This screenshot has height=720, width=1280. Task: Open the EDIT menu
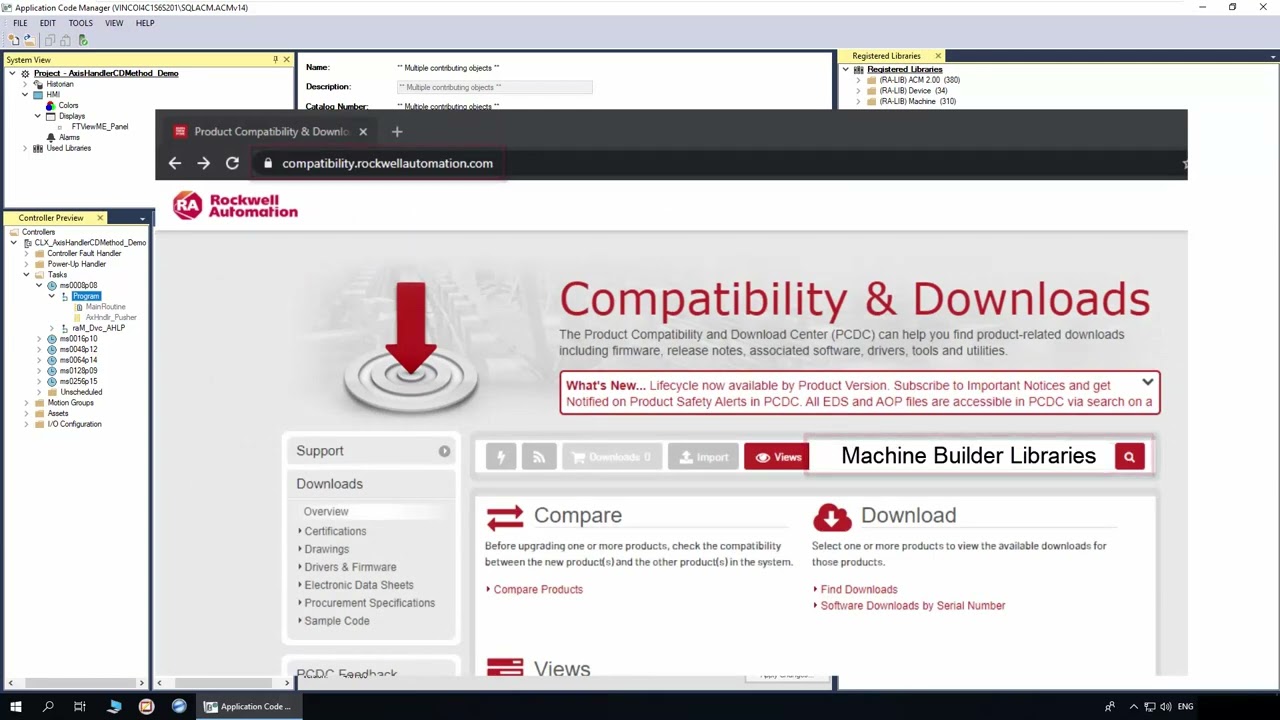tap(48, 23)
